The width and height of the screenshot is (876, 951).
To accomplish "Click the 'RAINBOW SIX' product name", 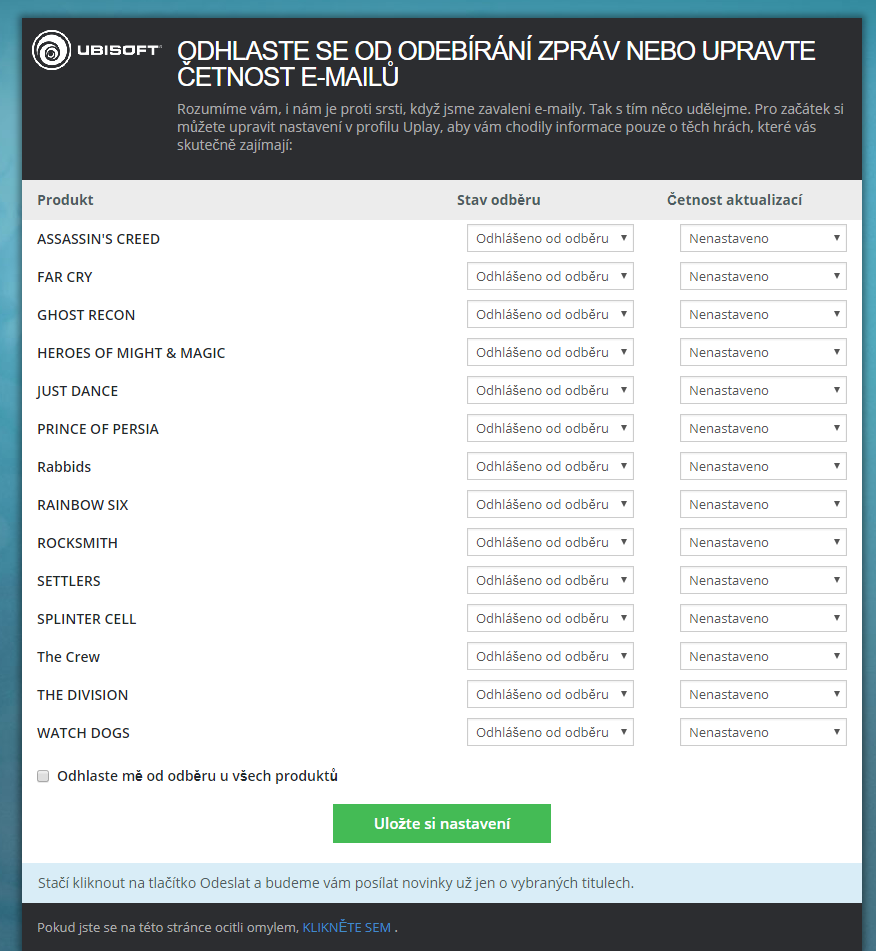I will [83, 505].
